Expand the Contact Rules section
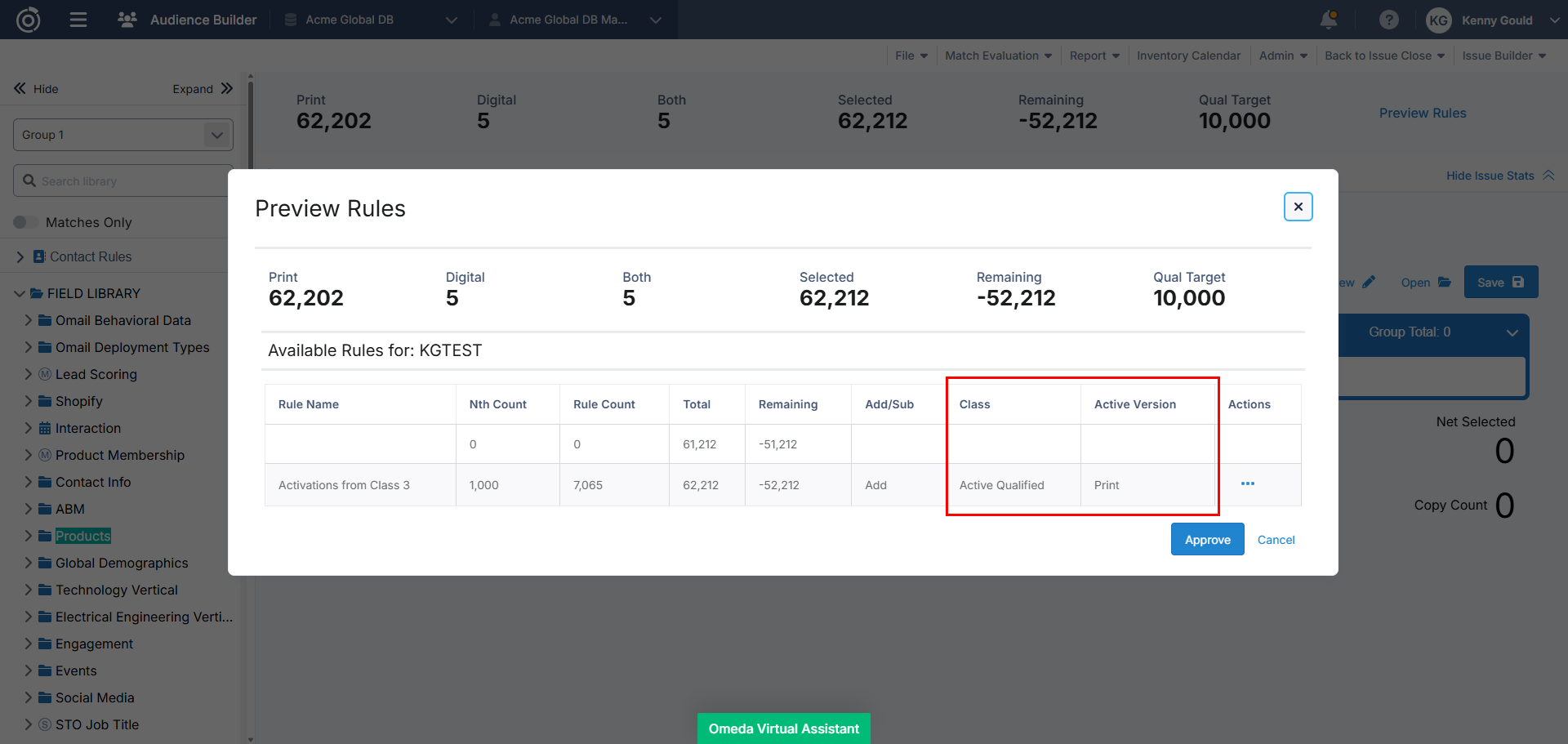This screenshot has width=1568, height=744. [x=20, y=256]
